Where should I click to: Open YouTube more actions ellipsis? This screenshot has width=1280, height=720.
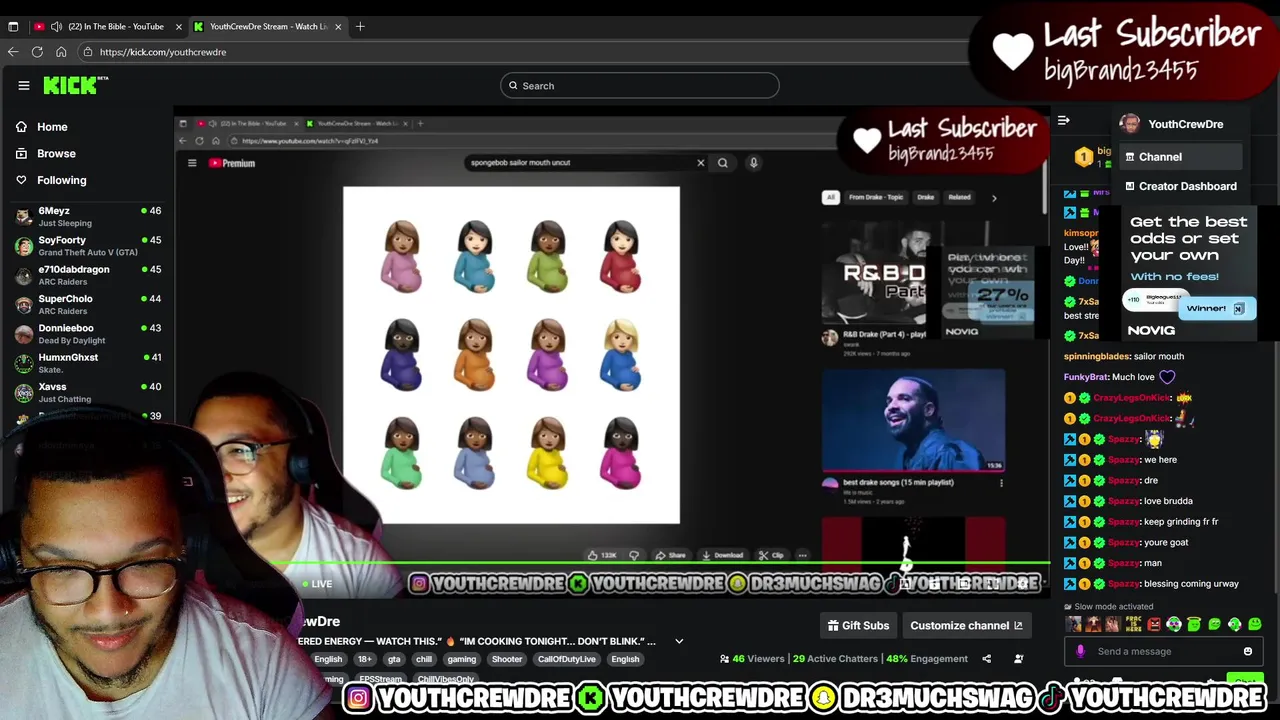(802, 555)
